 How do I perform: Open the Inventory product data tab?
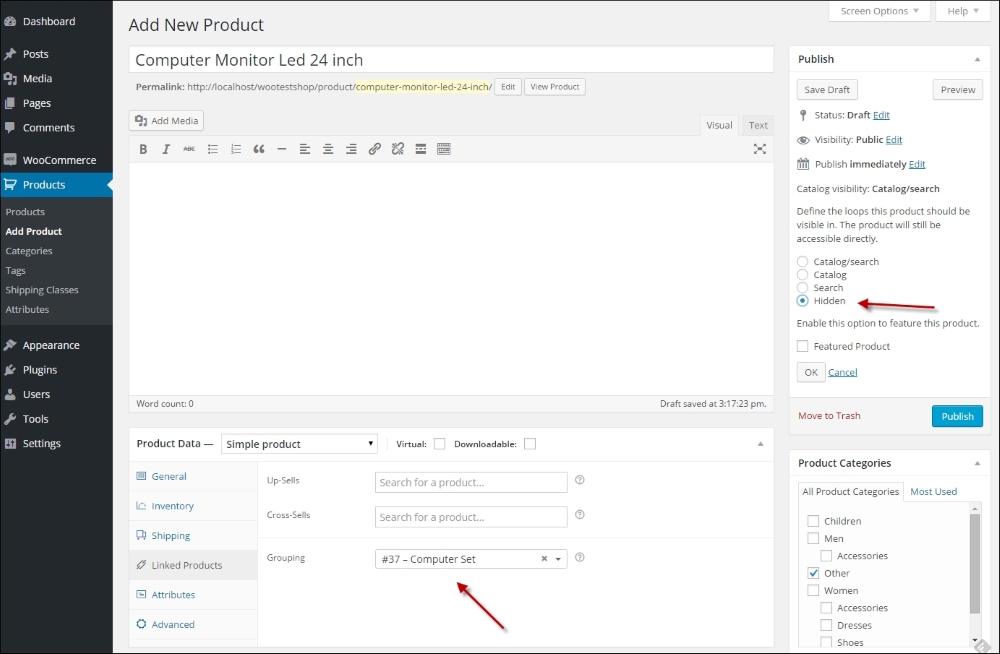click(x=172, y=506)
